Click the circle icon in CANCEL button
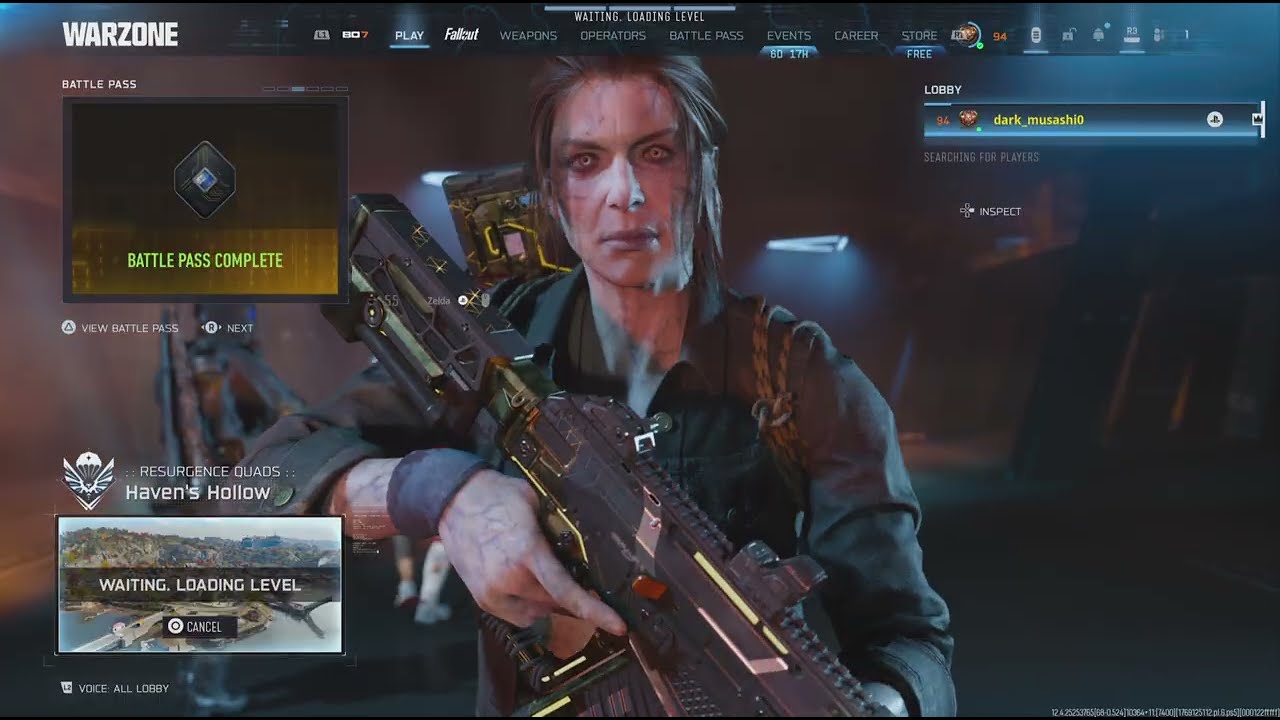This screenshot has width=1280, height=720. coord(175,627)
